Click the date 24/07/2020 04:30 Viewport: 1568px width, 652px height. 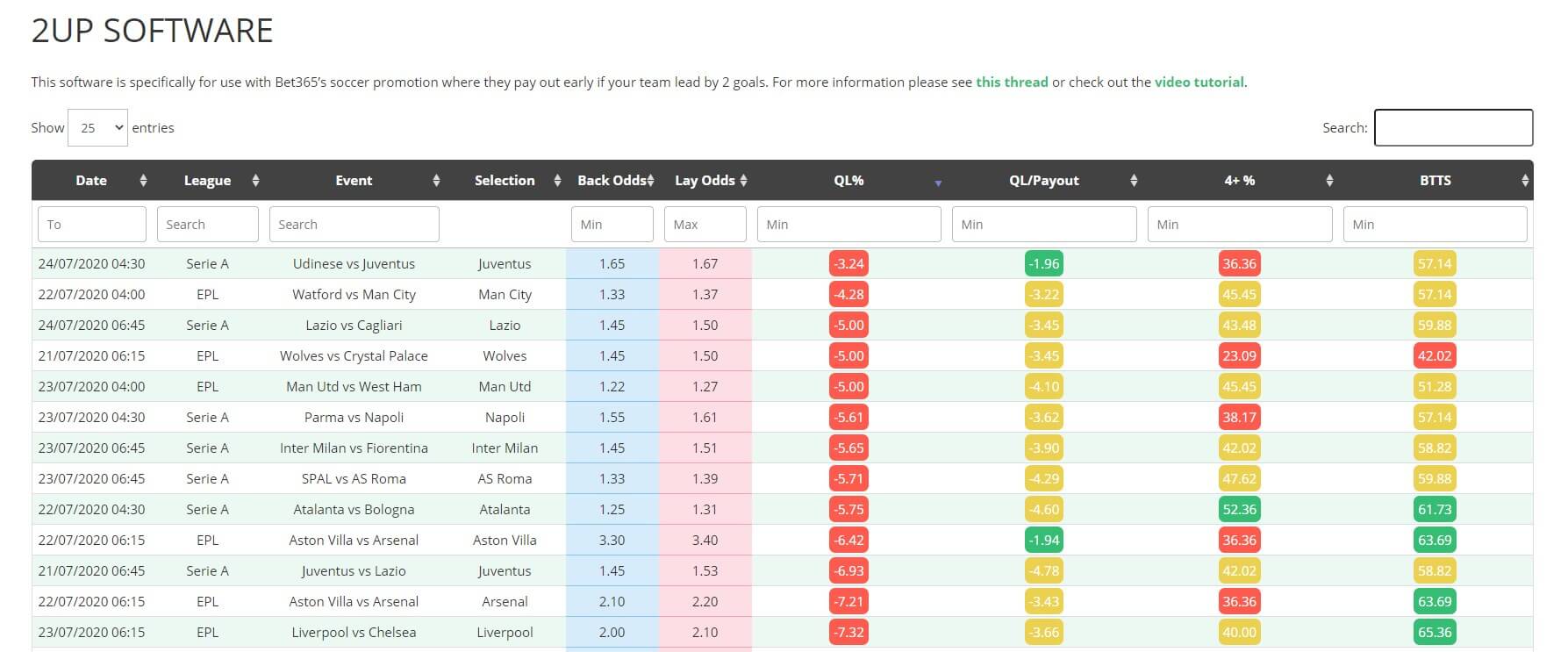click(x=92, y=264)
